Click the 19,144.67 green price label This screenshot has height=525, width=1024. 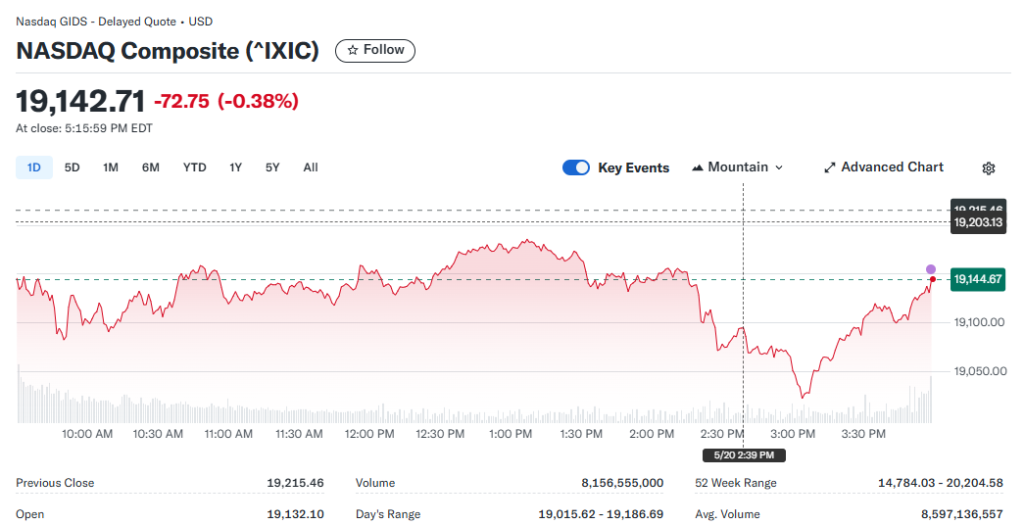click(978, 279)
